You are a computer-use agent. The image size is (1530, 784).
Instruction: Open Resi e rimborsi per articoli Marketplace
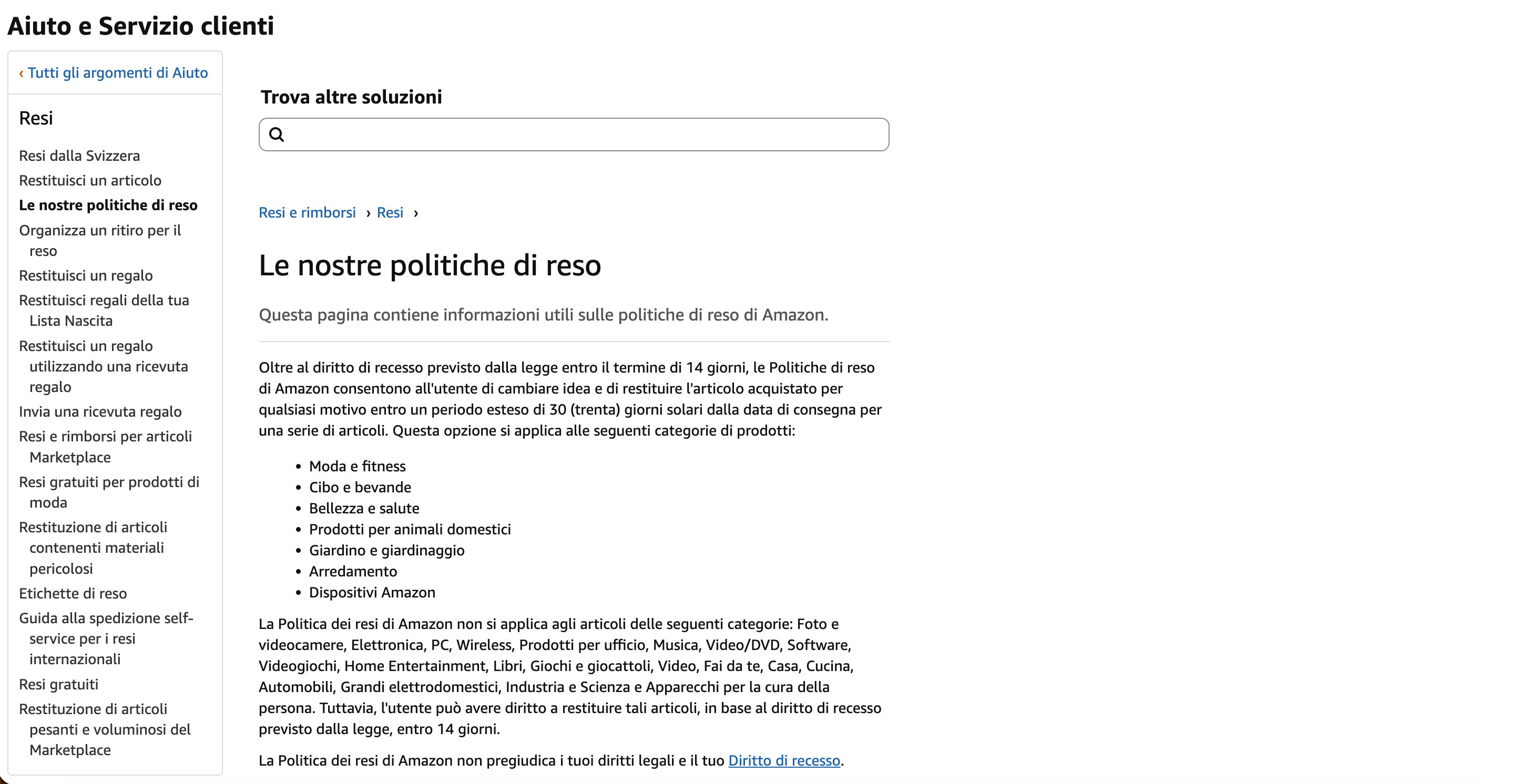tap(106, 447)
